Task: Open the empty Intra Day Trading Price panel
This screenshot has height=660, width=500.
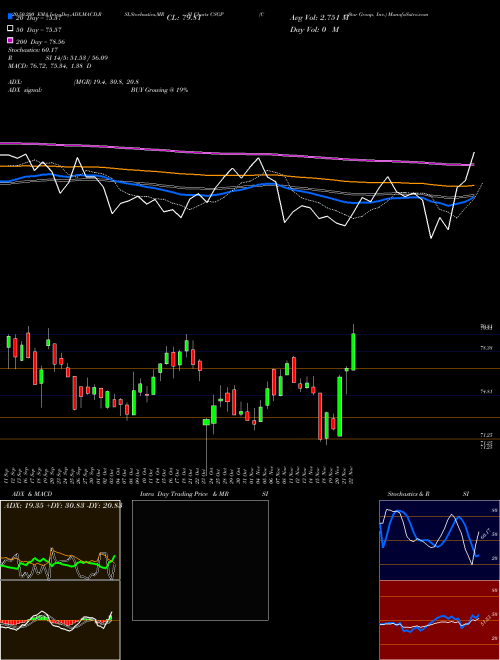Action: [200, 560]
